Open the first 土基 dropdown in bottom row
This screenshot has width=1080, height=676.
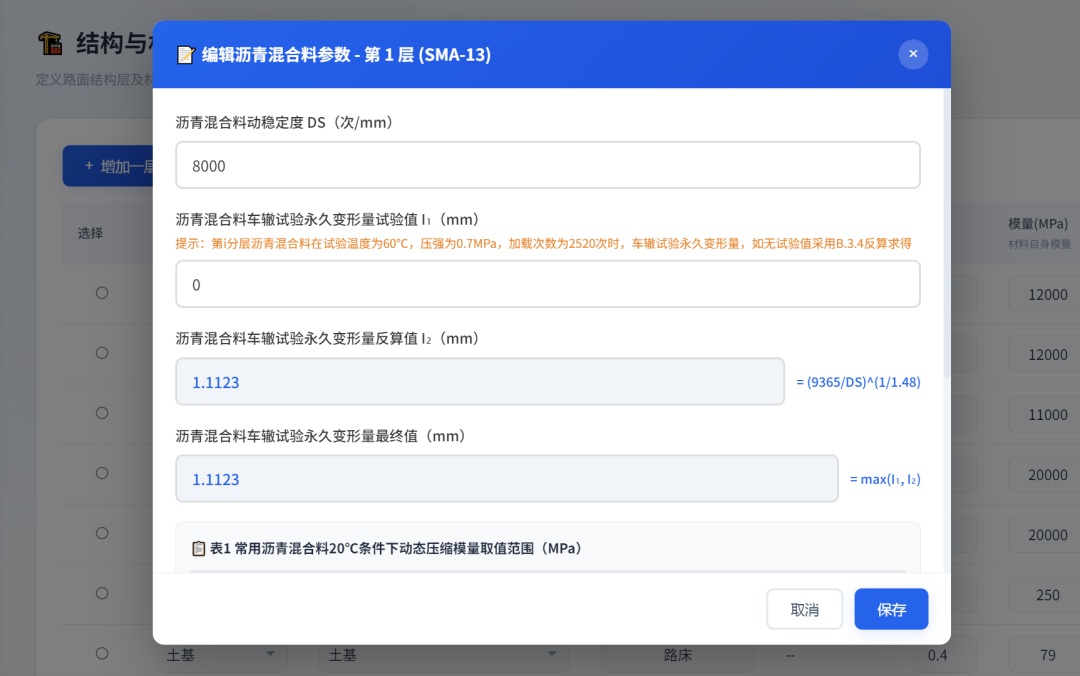point(222,655)
